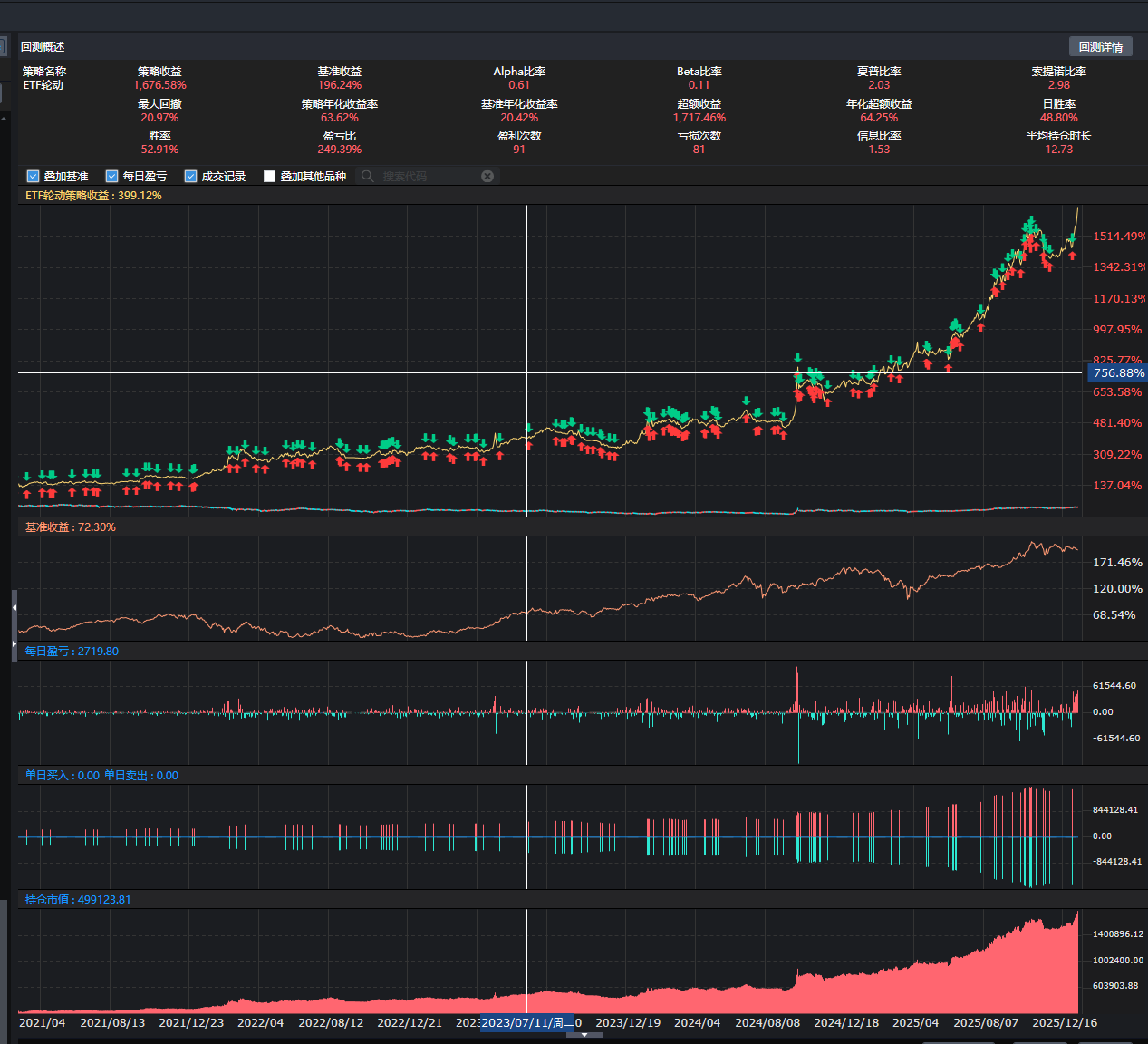
Task: Click the strategy name ETF轮动
Action: (x=43, y=85)
